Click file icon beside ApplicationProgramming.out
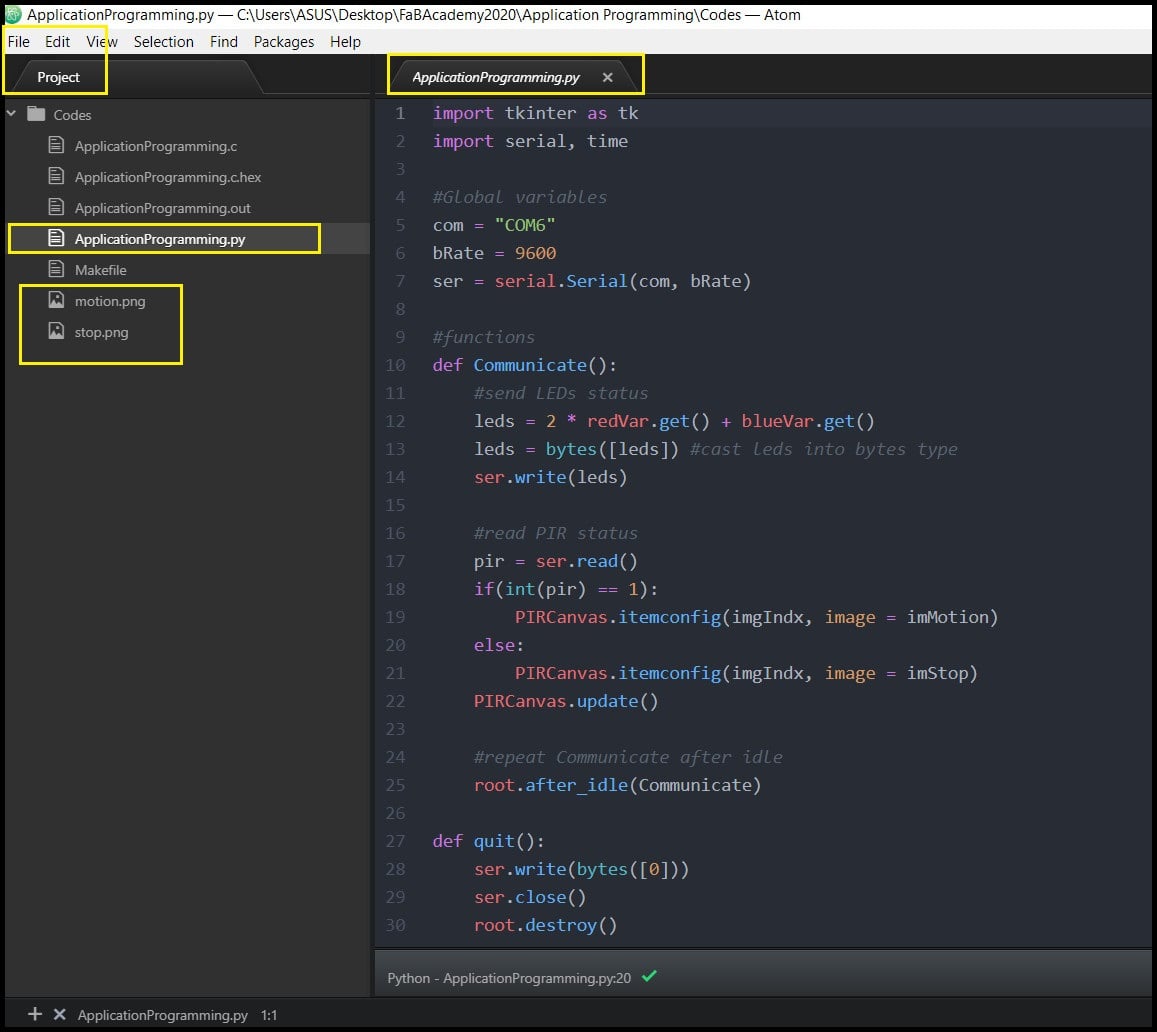This screenshot has width=1157, height=1032. (x=56, y=207)
